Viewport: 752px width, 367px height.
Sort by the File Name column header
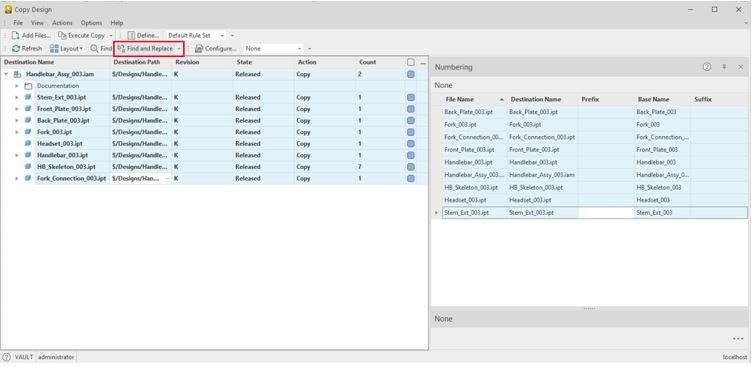474,99
